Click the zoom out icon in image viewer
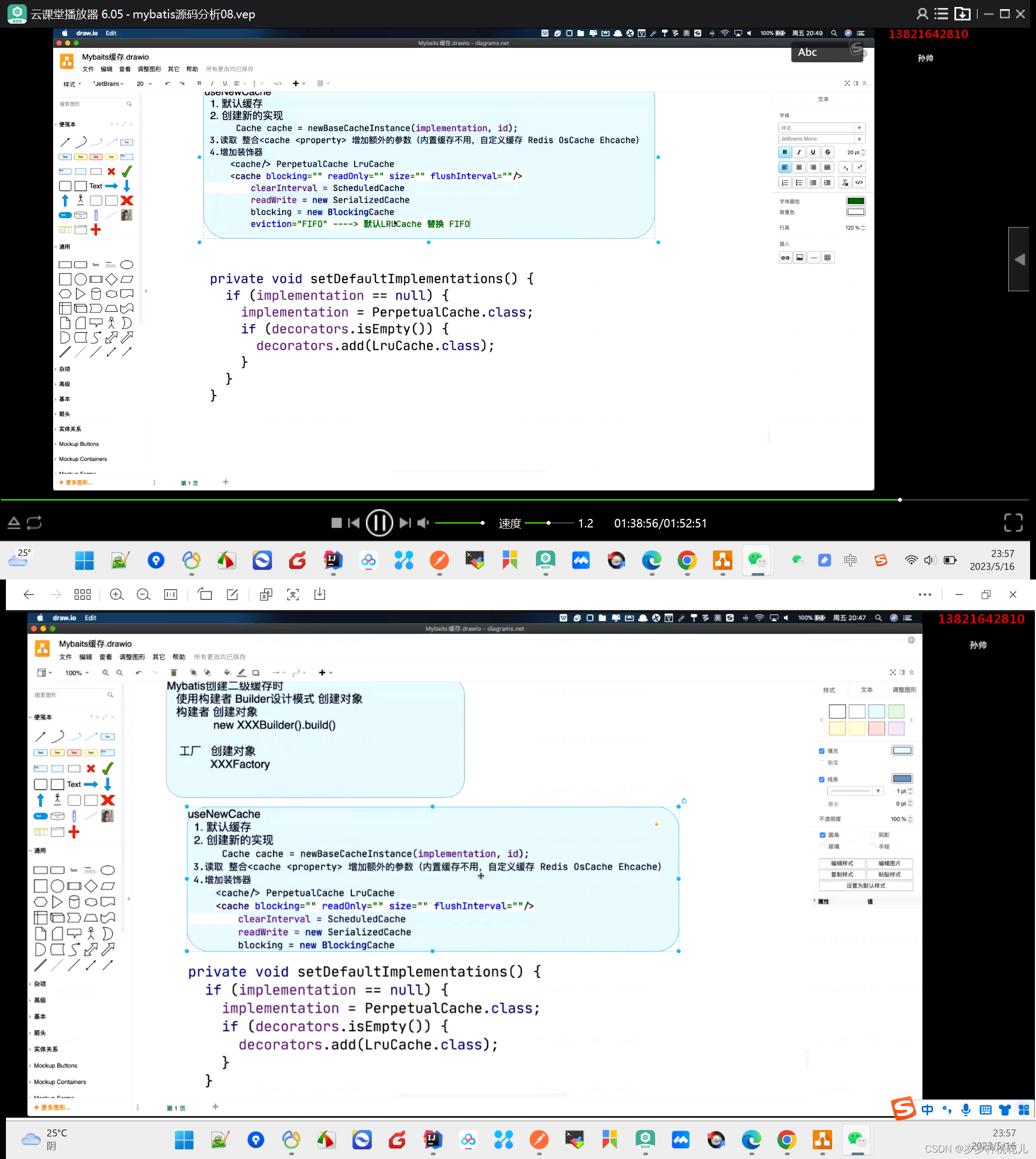 point(143,595)
